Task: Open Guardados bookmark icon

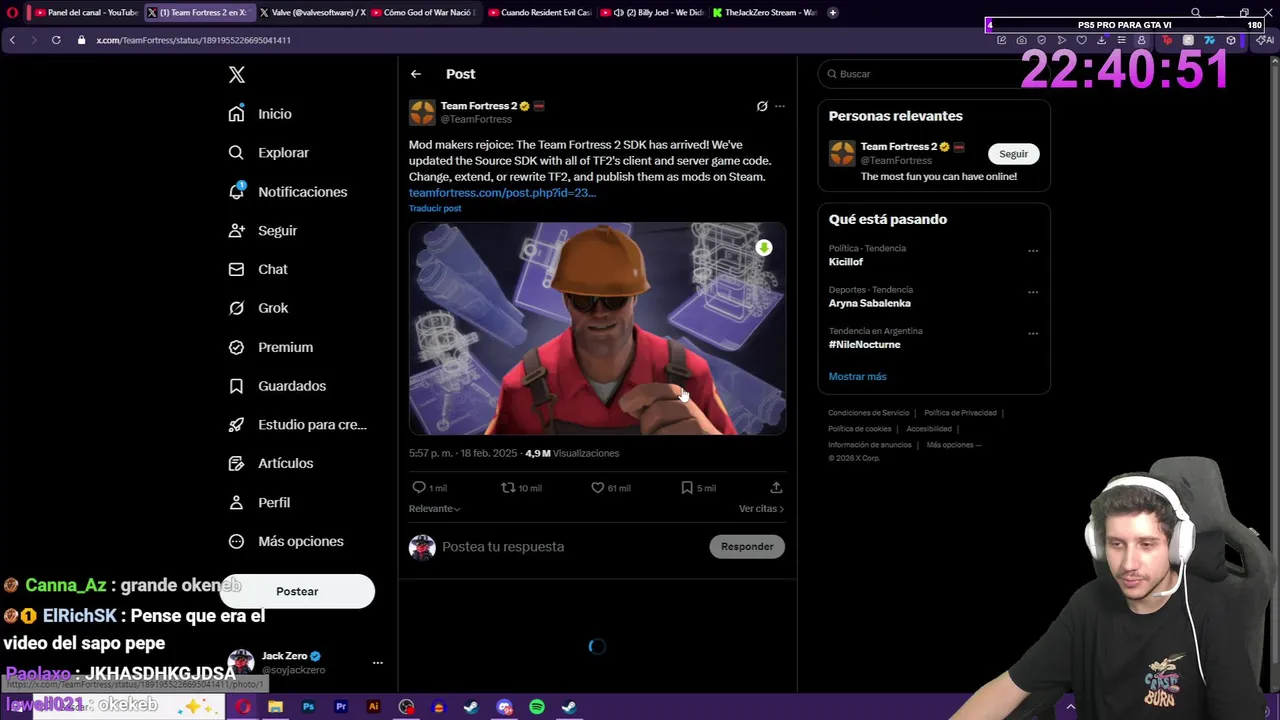Action: point(236,386)
